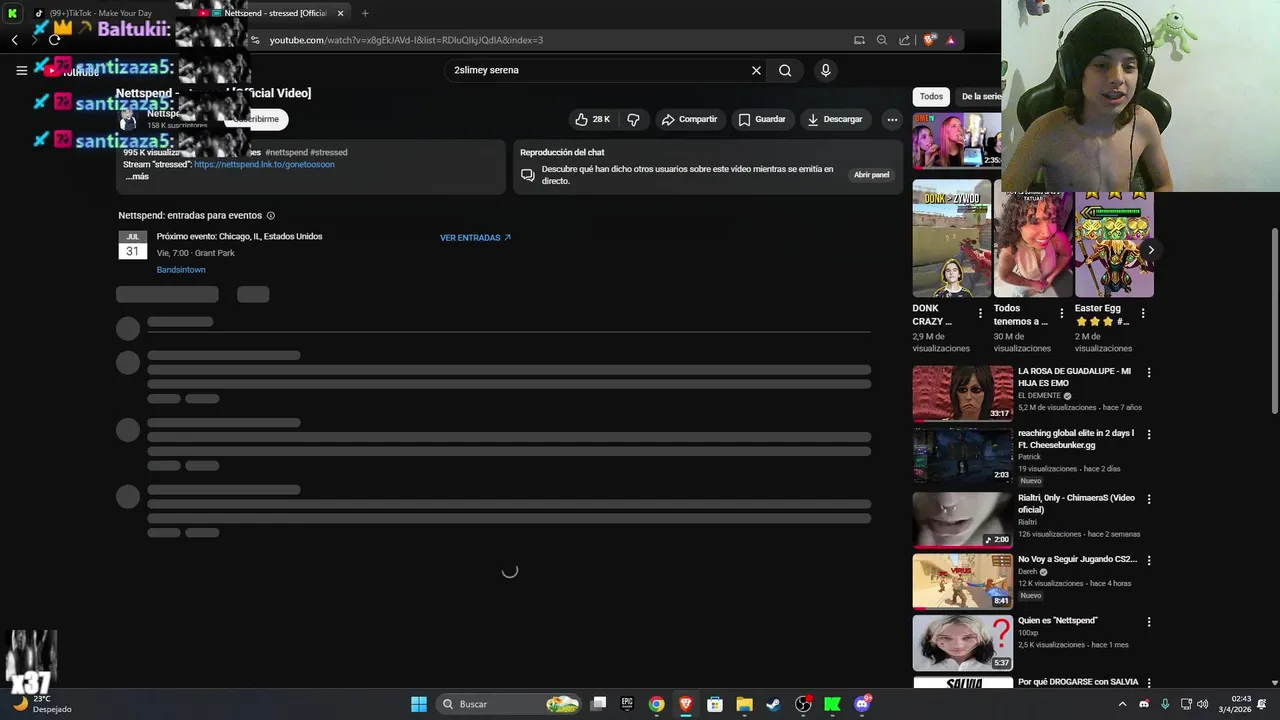Select the Todos filter chip
The image size is (1280, 720).
[931, 97]
